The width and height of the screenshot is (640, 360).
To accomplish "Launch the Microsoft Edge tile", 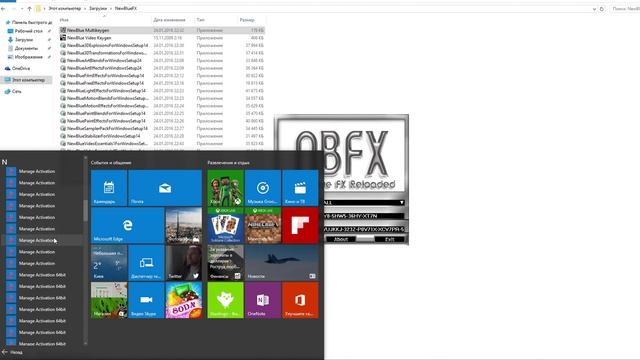I will pyautogui.click(x=127, y=225).
